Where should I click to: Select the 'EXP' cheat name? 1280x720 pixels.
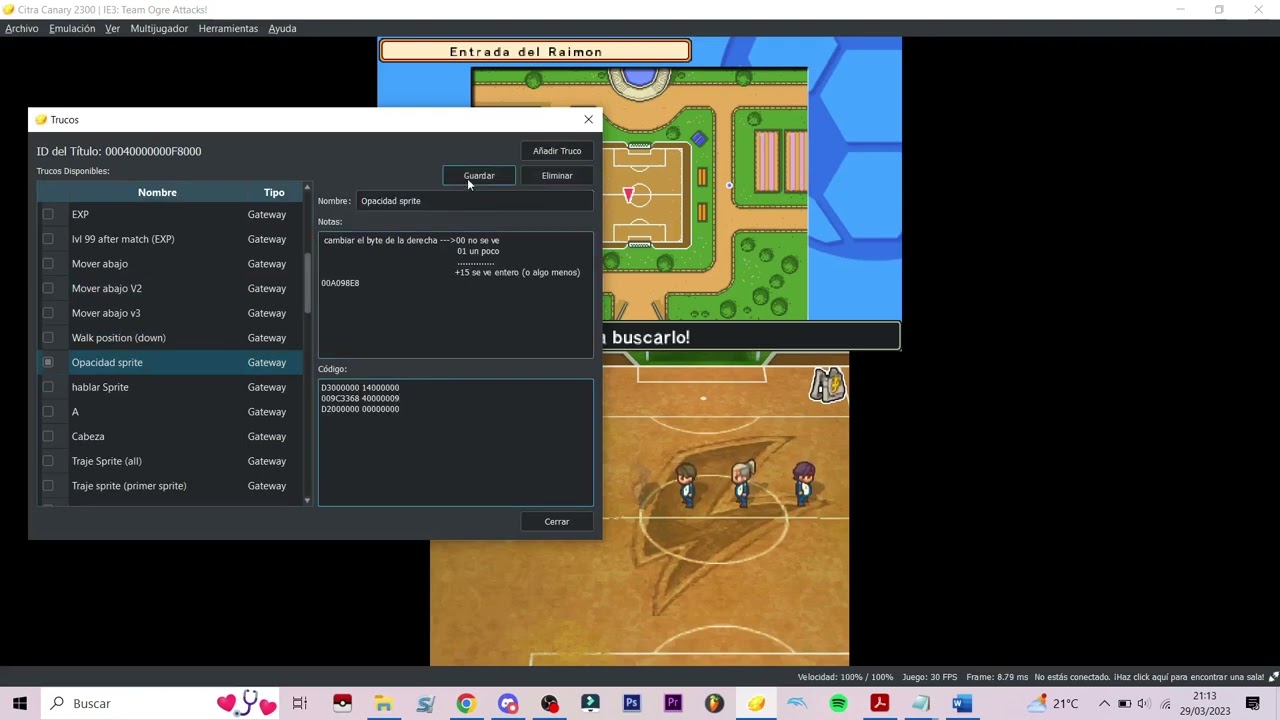[x=80, y=214]
